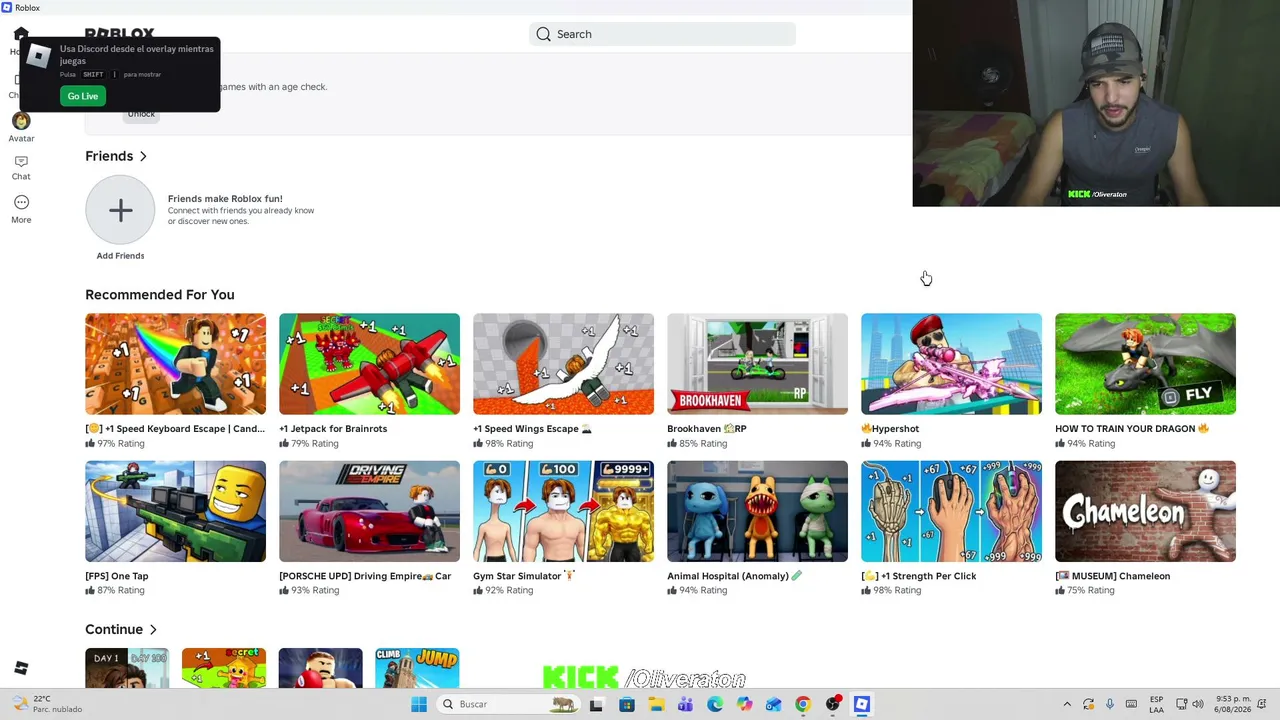Image resolution: width=1280 pixels, height=720 pixels.
Task: Open +1 Jetpack for Brainrots thumbnail
Action: pos(369,364)
